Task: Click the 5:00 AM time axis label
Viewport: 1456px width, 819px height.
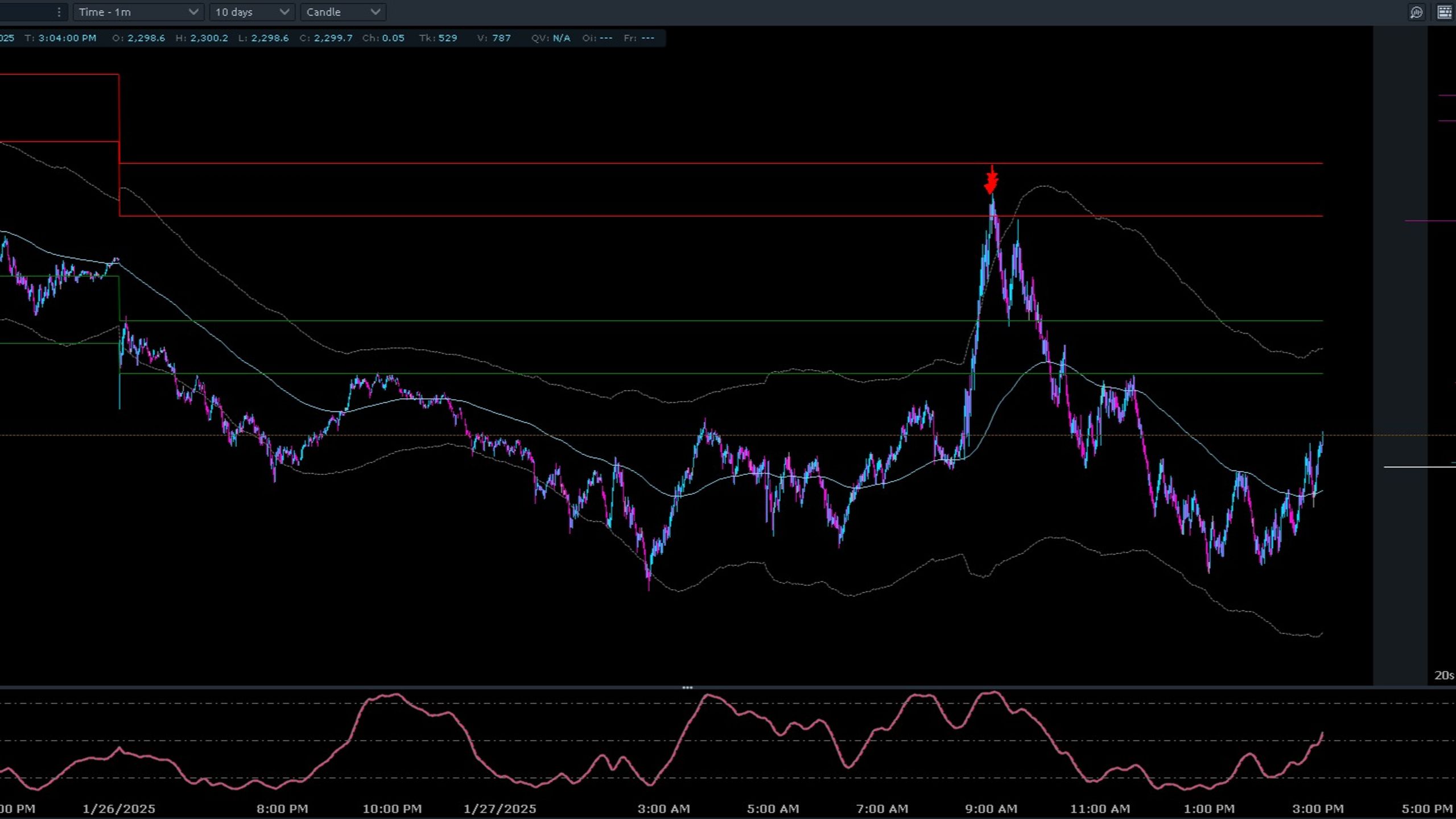Action: point(773,809)
